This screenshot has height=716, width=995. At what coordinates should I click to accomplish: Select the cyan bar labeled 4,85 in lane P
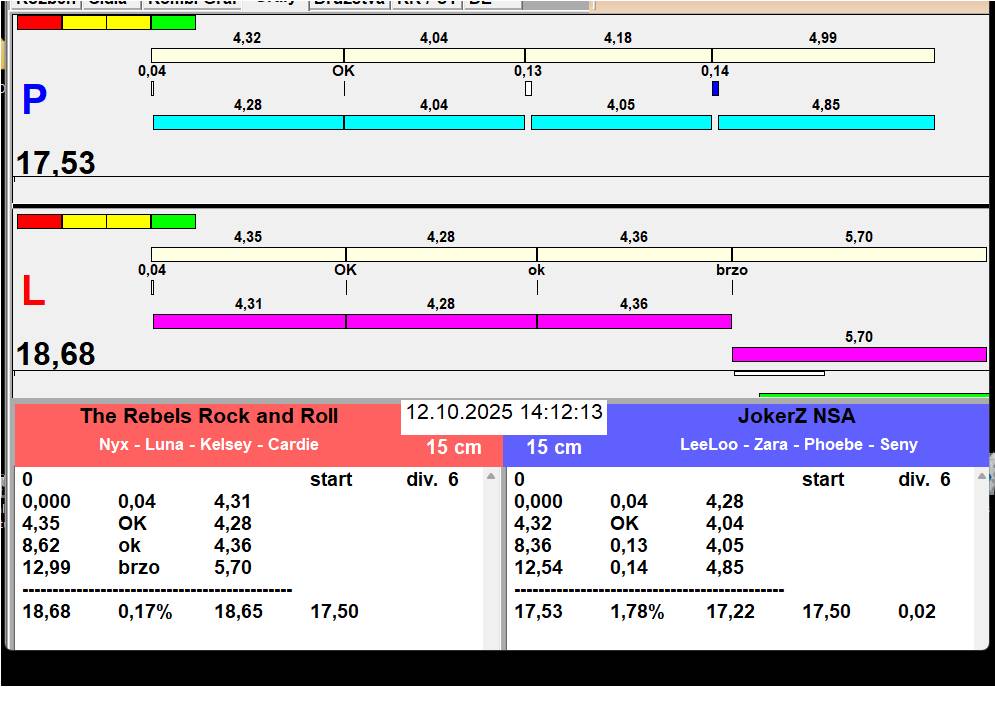tap(826, 123)
